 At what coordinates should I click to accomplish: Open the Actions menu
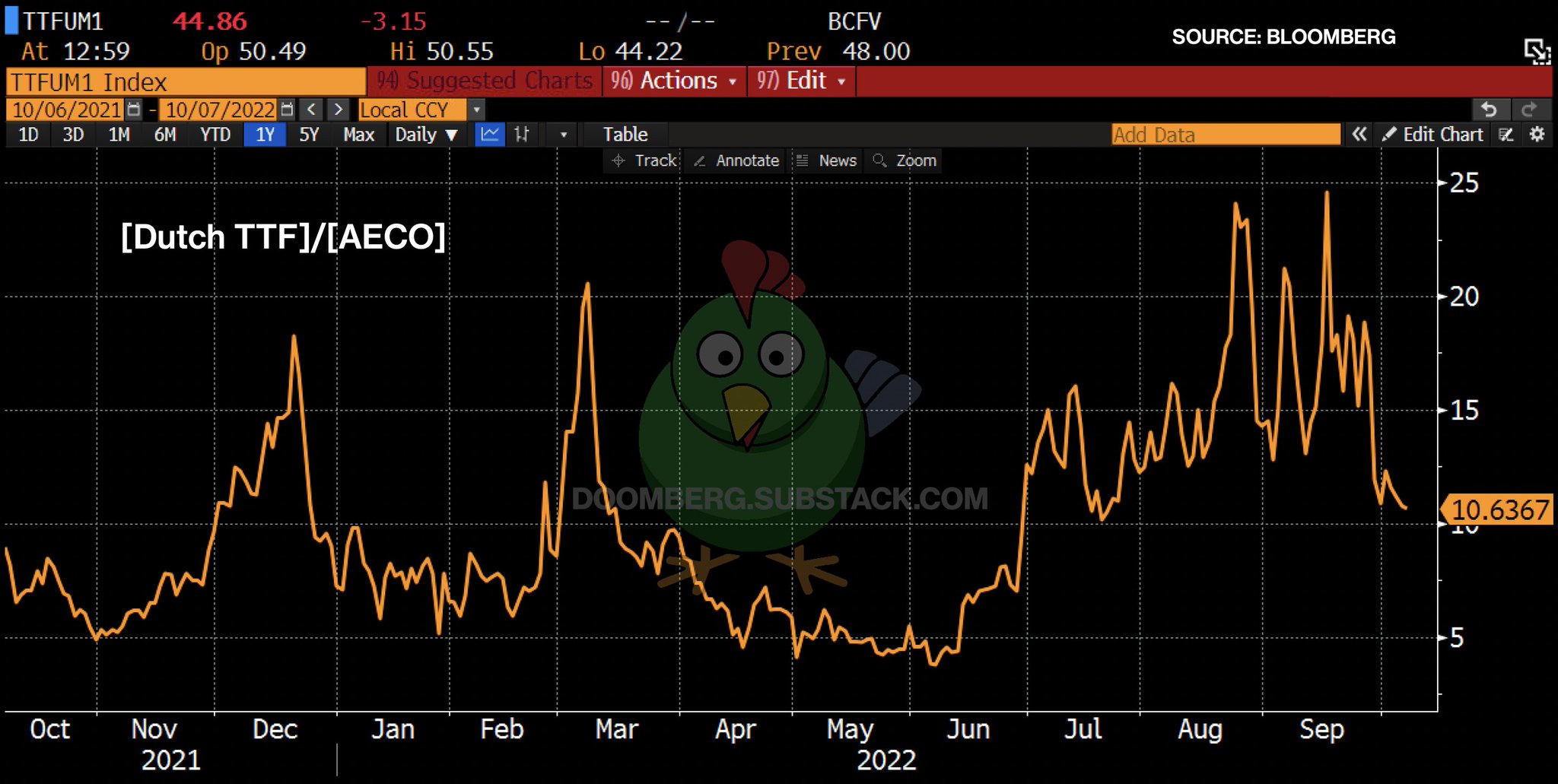click(674, 81)
